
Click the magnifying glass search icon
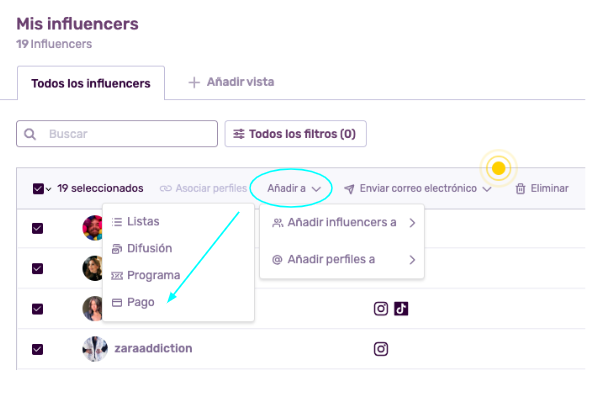(30, 134)
